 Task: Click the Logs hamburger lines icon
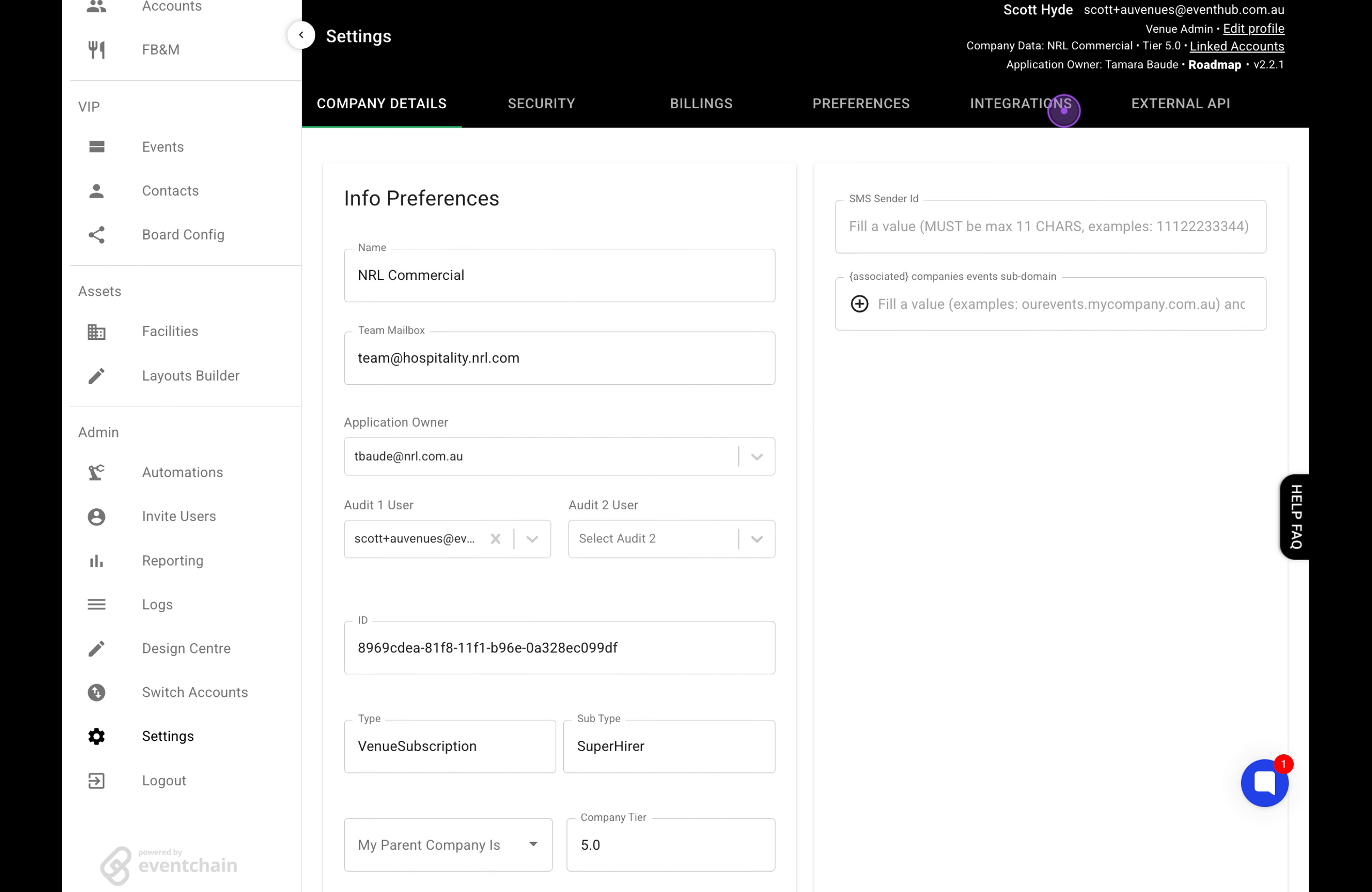(96, 604)
